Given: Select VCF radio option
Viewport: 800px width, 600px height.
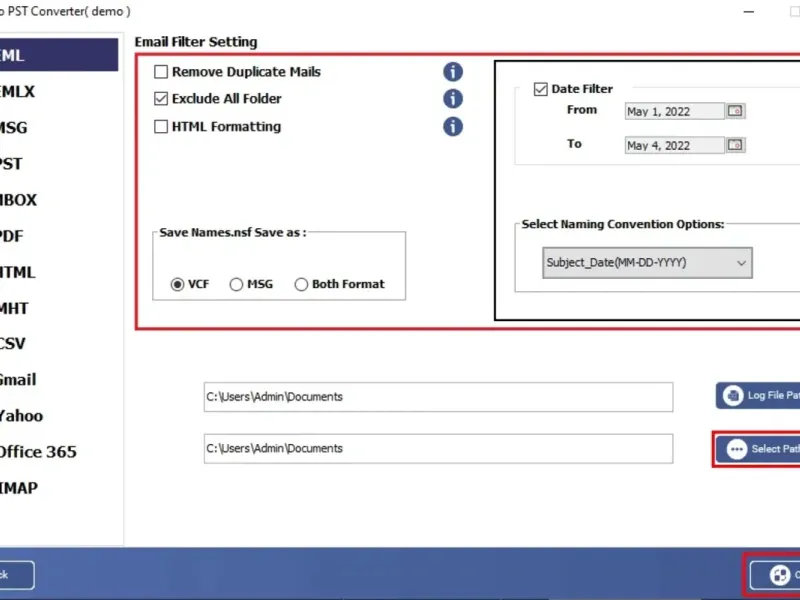Looking at the screenshot, I should (x=177, y=284).
